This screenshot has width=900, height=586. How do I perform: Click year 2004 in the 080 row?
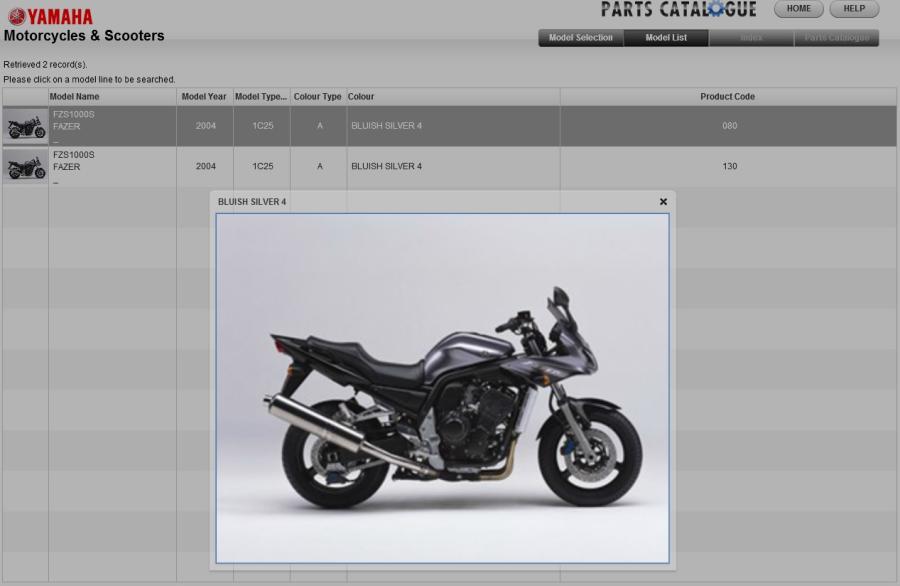click(x=205, y=126)
